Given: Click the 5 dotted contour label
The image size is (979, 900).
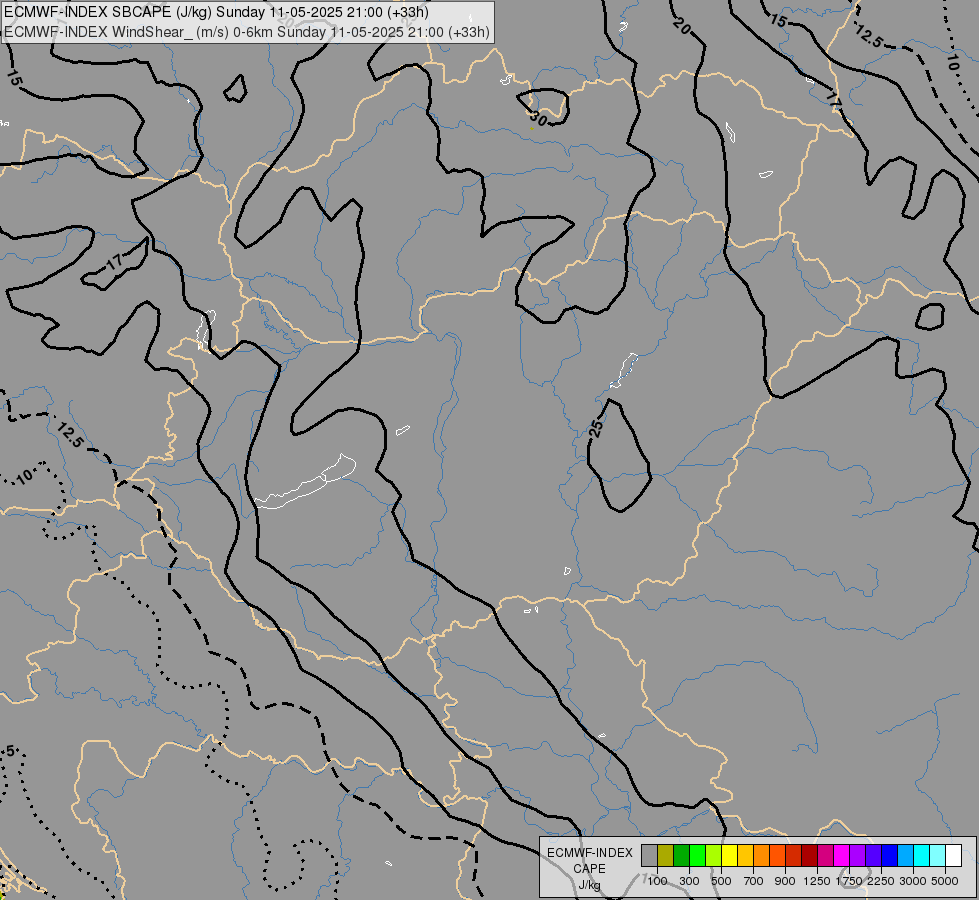Looking at the screenshot, I should point(10,751).
